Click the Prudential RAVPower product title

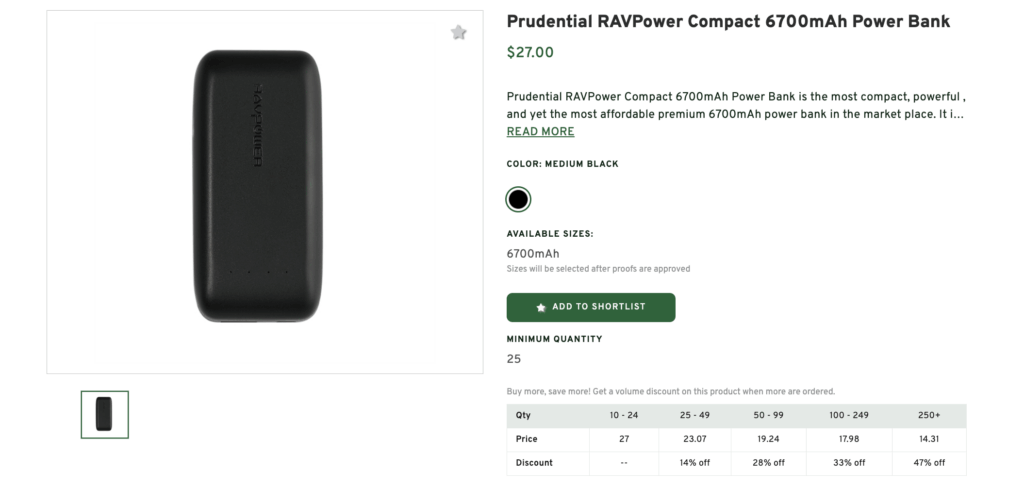coord(728,21)
